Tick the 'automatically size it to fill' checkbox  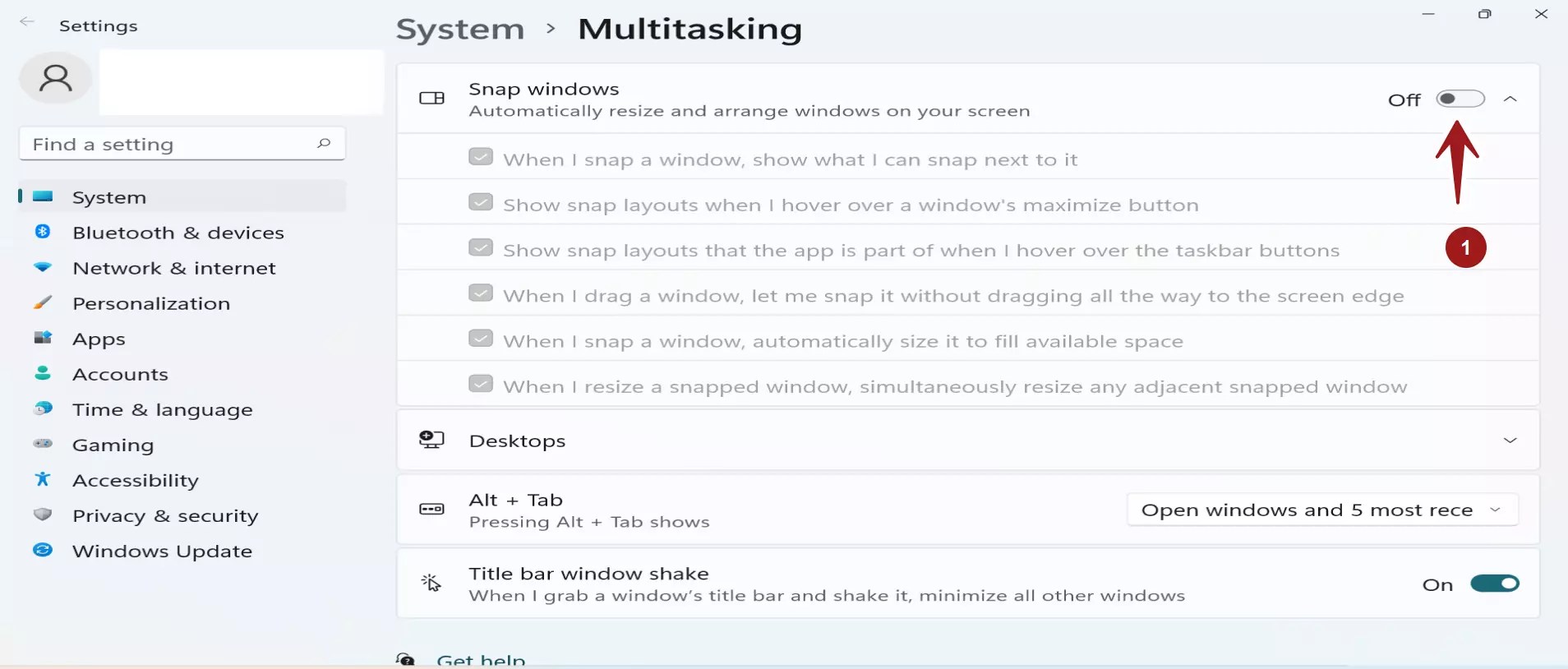click(x=481, y=339)
